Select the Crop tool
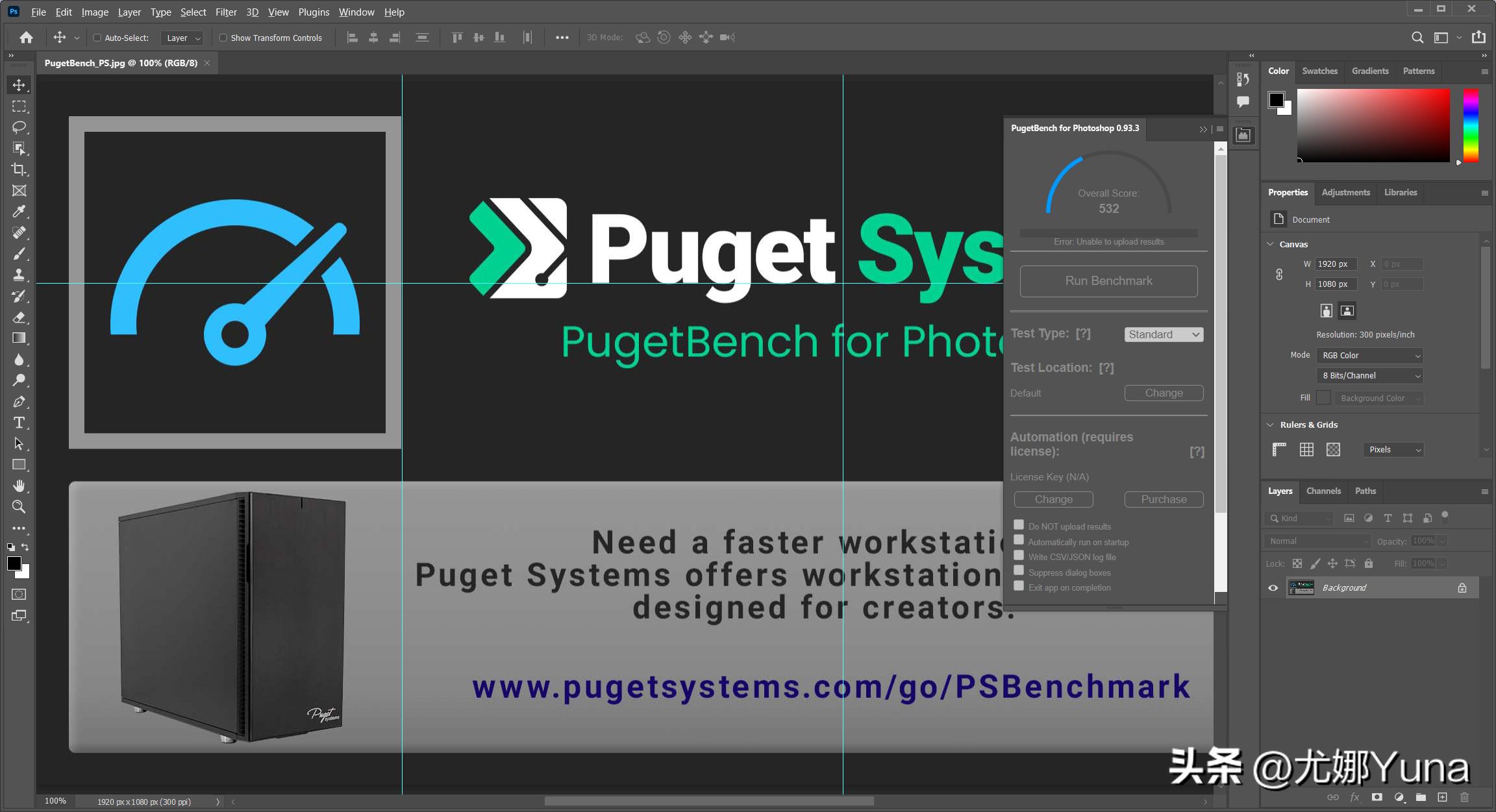1496x812 pixels. pyautogui.click(x=19, y=169)
